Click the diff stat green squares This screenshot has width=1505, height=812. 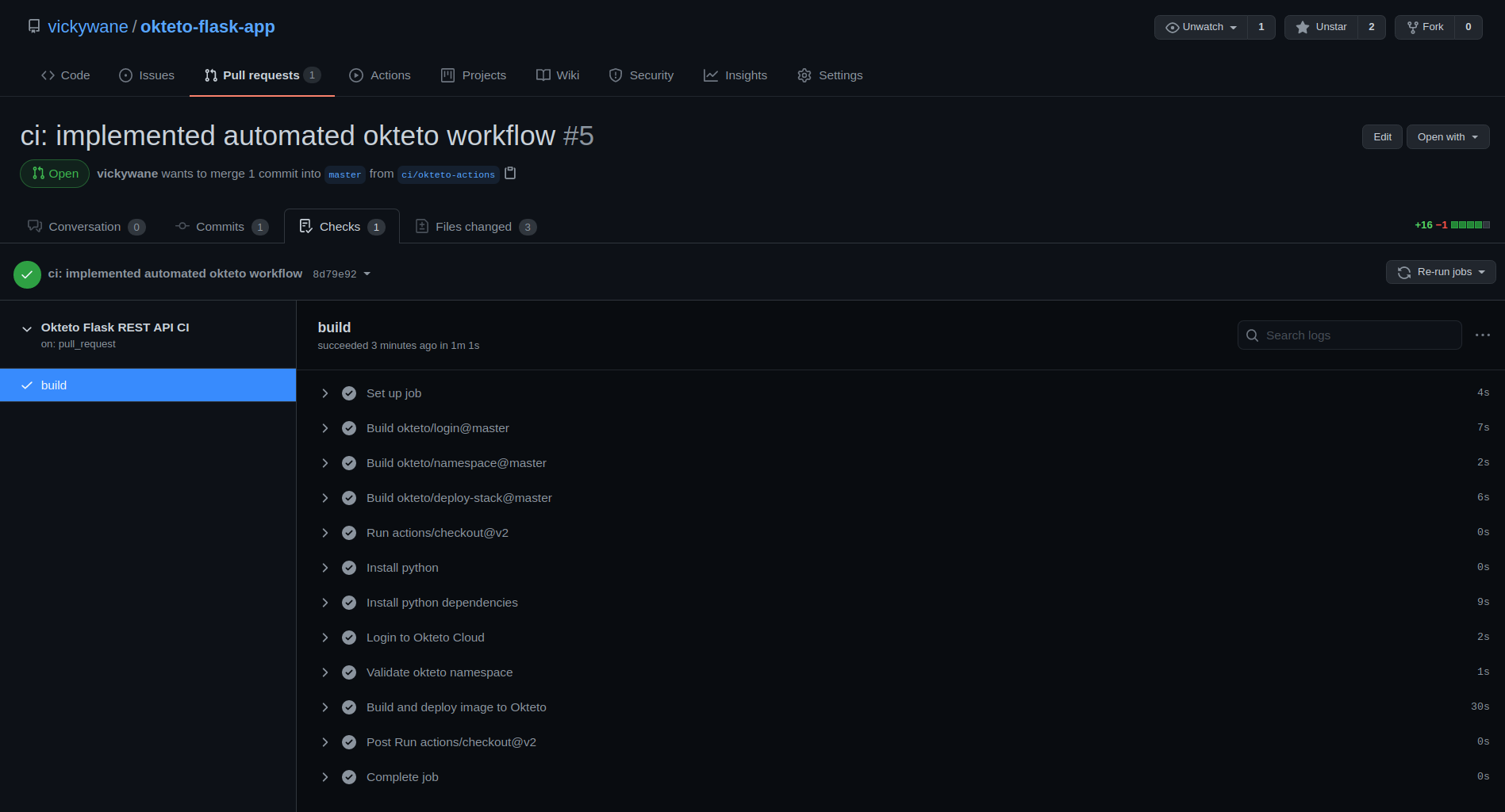pyautogui.click(x=1470, y=225)
